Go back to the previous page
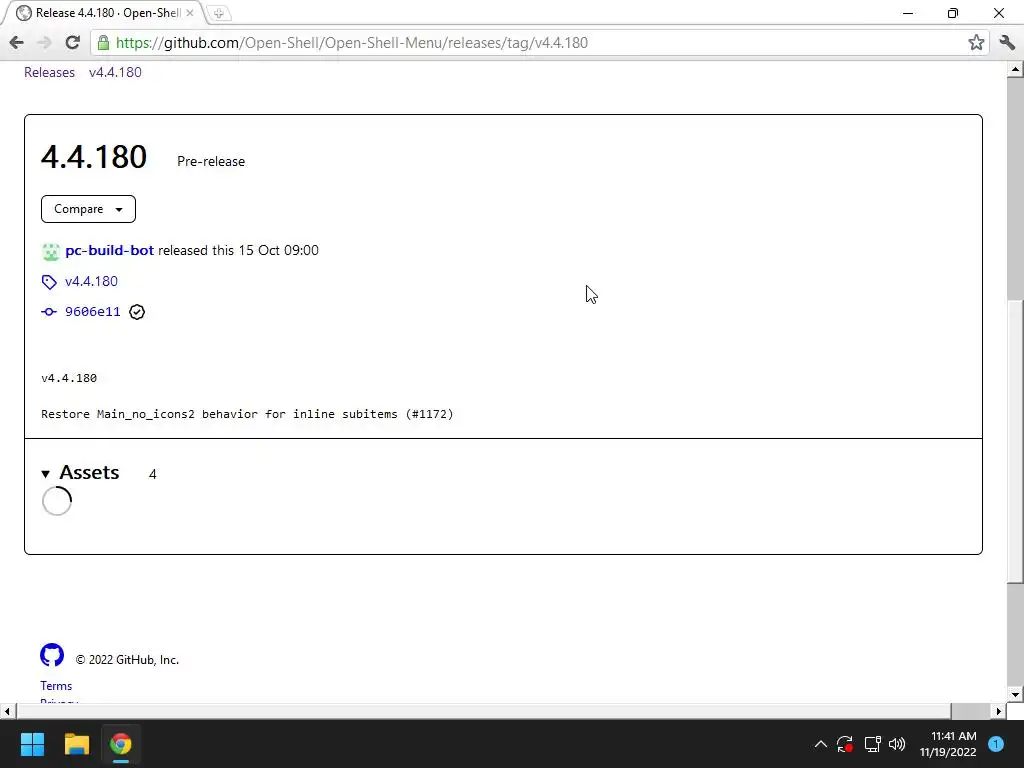 point(16,43)
